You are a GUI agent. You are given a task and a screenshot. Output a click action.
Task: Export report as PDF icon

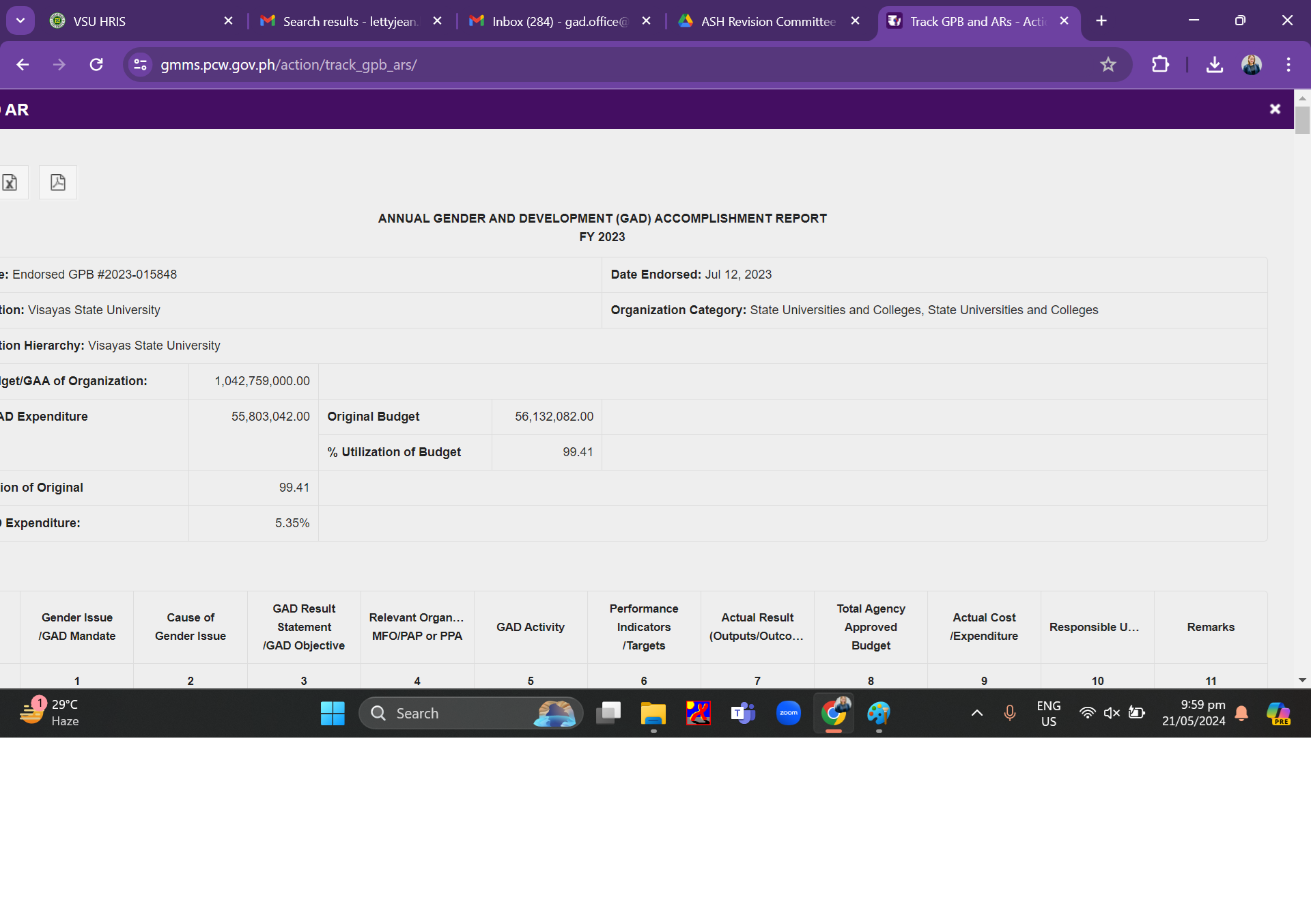(x=58, y=182)
